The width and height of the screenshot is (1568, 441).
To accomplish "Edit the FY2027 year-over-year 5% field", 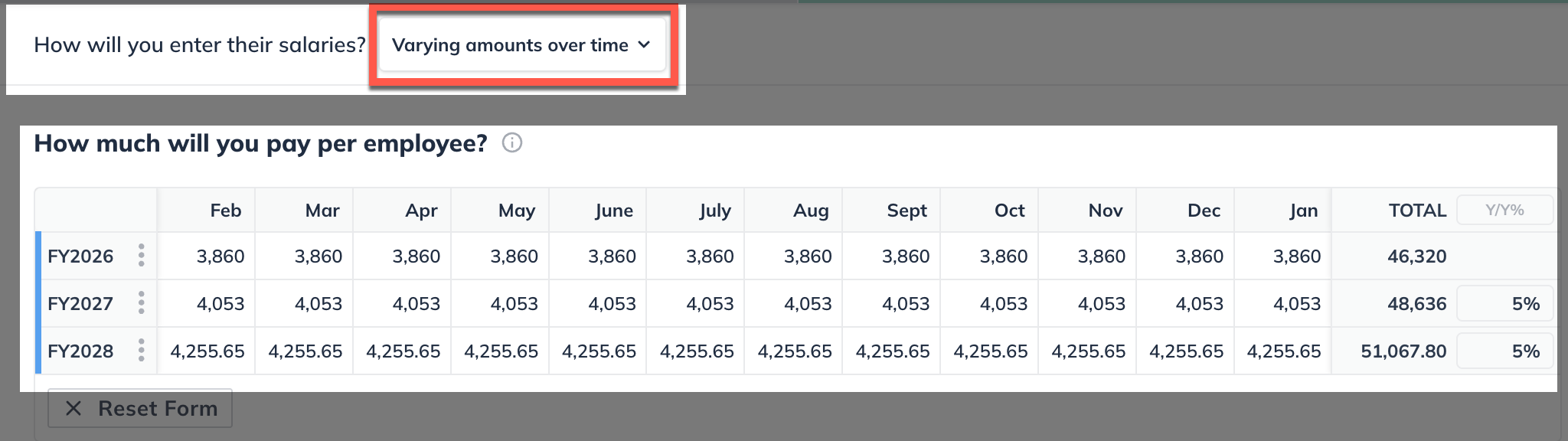I will [x=1504, y=303].
